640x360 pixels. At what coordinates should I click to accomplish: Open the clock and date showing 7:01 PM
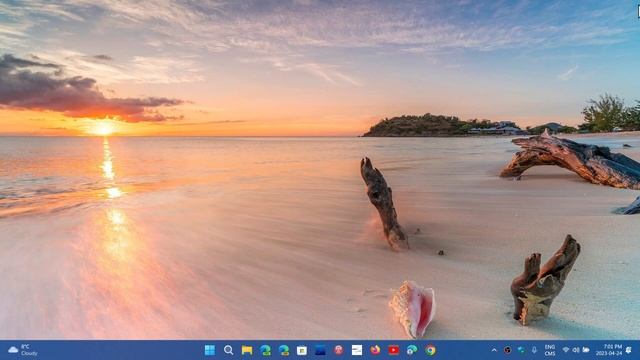tap(609, 350)
